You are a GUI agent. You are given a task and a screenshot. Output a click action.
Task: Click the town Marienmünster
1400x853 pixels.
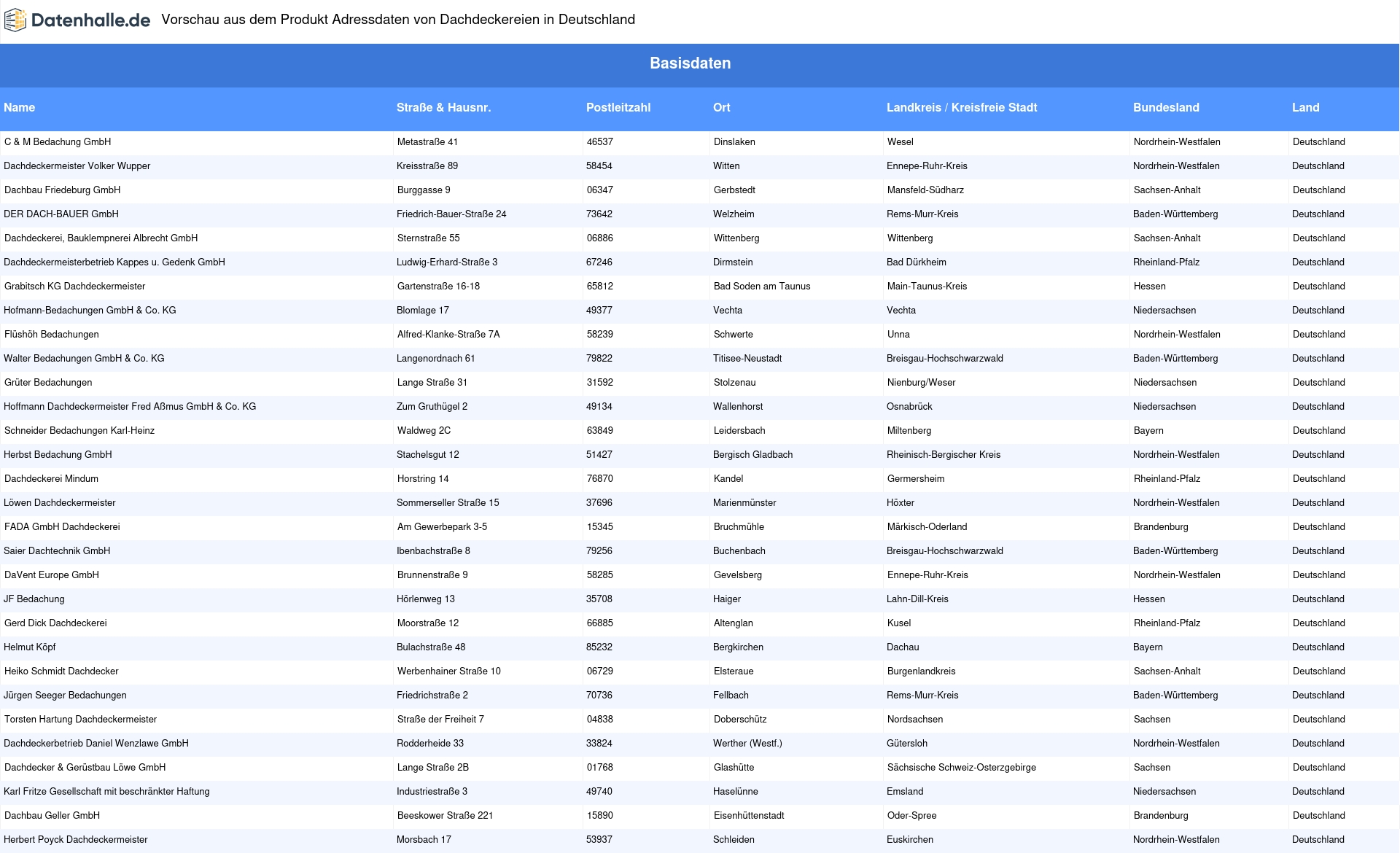744,503
